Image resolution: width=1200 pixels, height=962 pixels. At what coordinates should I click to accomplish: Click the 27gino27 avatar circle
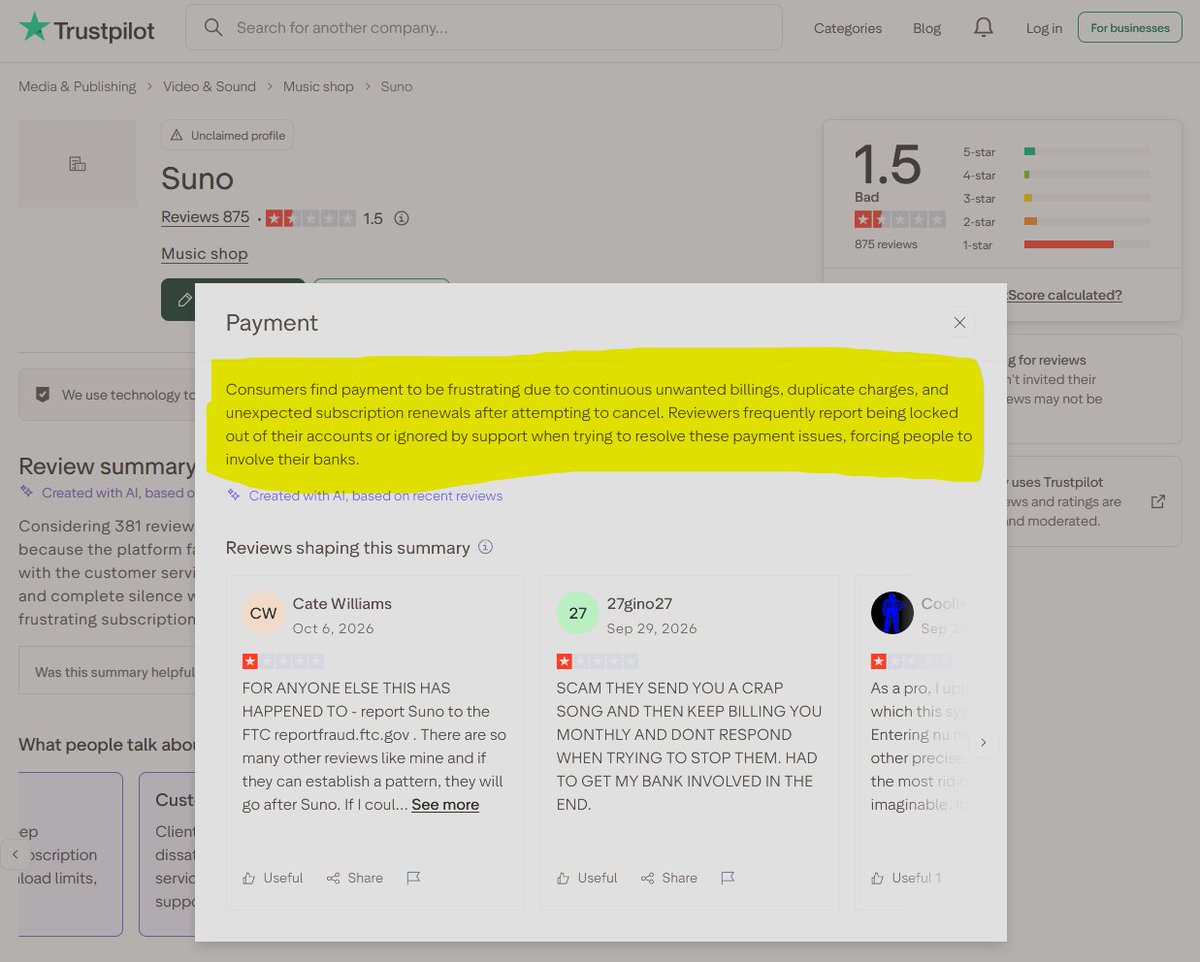tap(577, 613)
